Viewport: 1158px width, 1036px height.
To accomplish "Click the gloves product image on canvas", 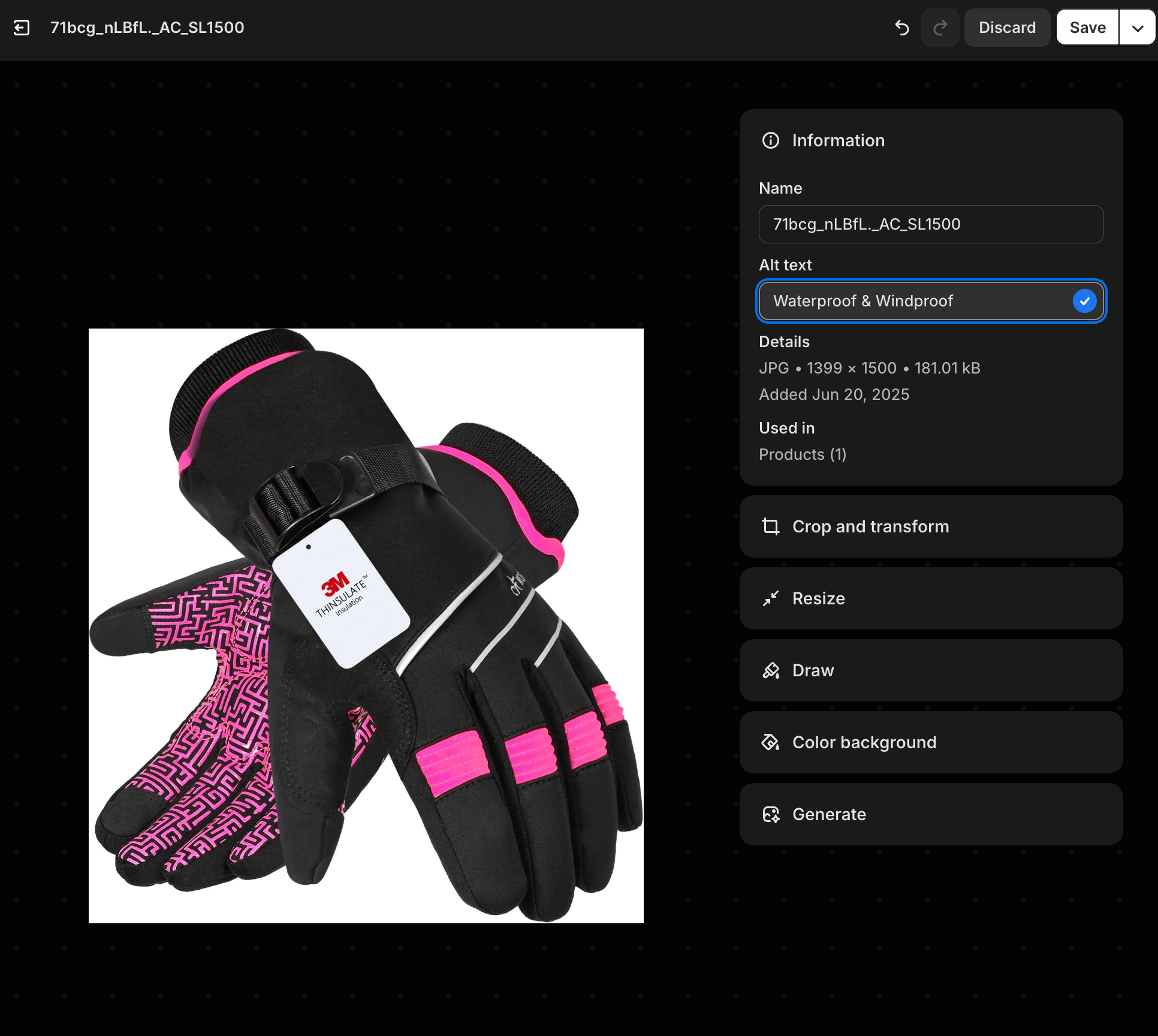I will (x=366, y=625).
